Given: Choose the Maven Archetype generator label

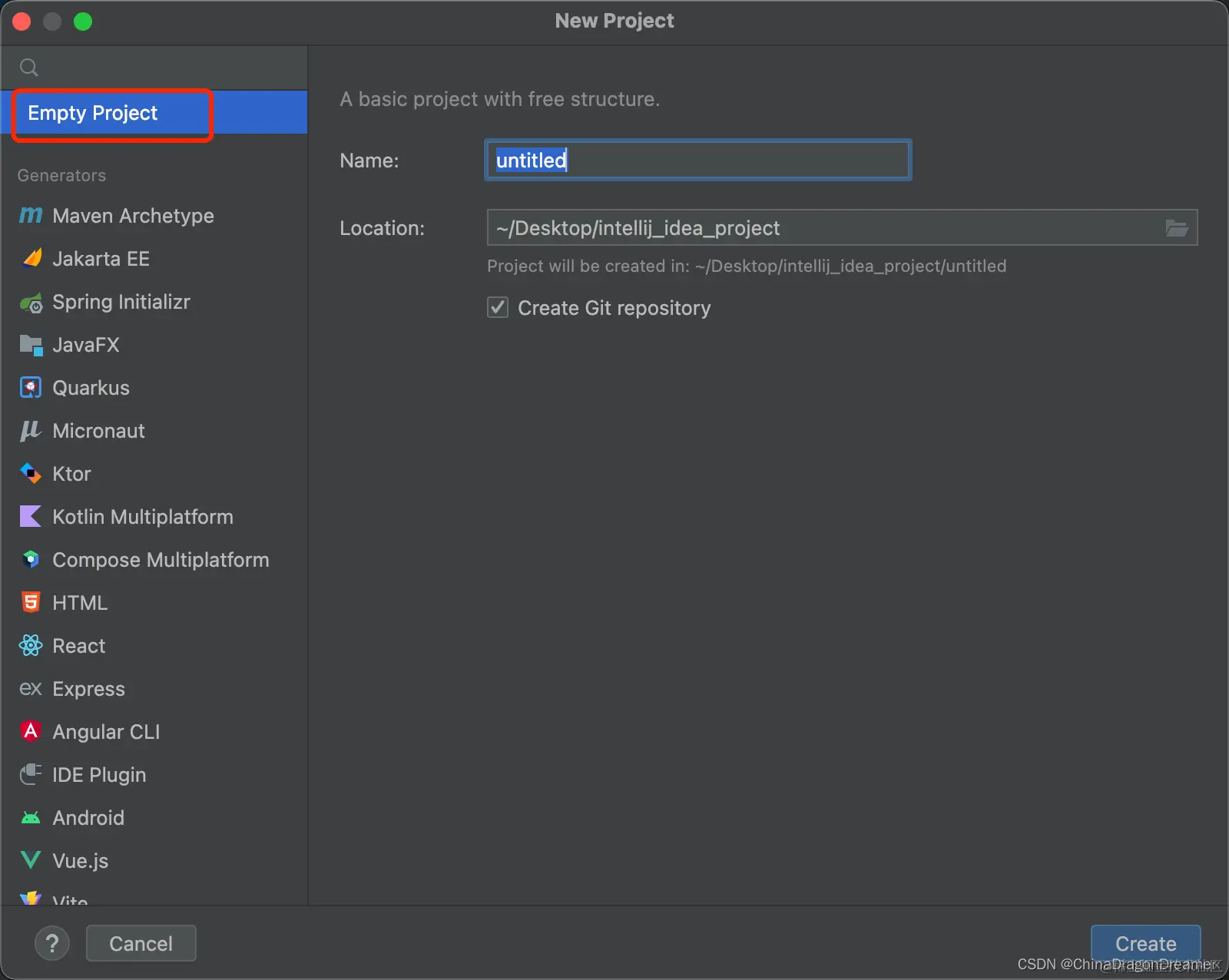Looking at the screenshot, I should (133, 216).
